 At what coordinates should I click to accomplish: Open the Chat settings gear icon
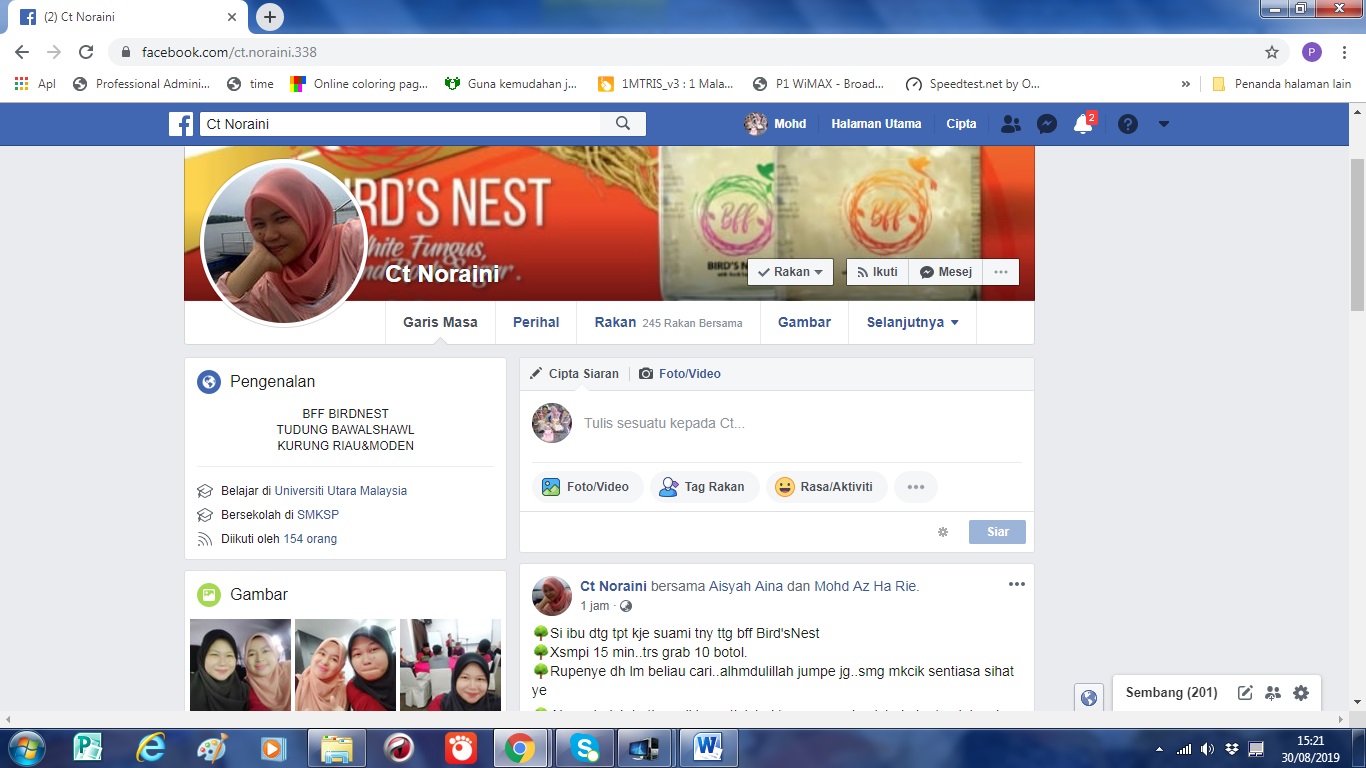point(1300,692)
